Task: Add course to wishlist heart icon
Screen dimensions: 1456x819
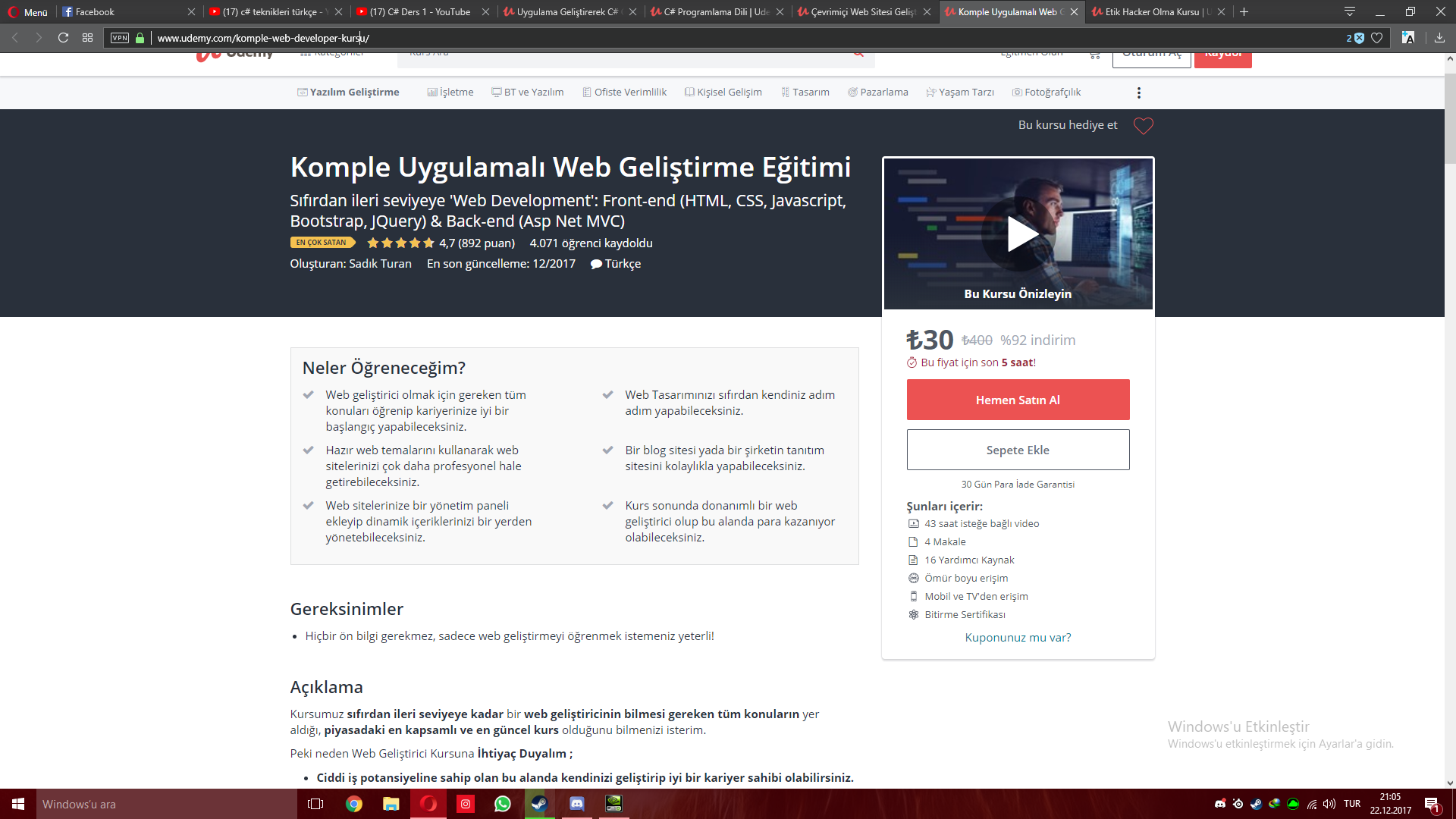Action: coord(1144,126)
